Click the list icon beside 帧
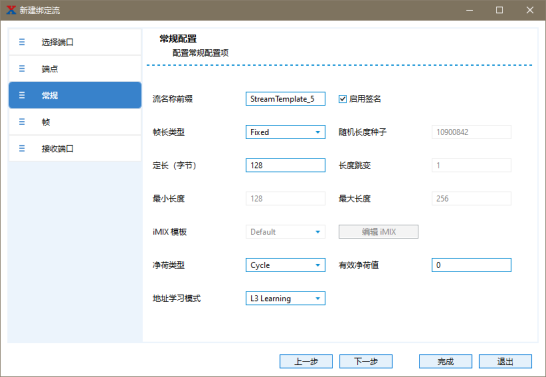The width and height of the screenshot is (546, 377). coord(22,122)
